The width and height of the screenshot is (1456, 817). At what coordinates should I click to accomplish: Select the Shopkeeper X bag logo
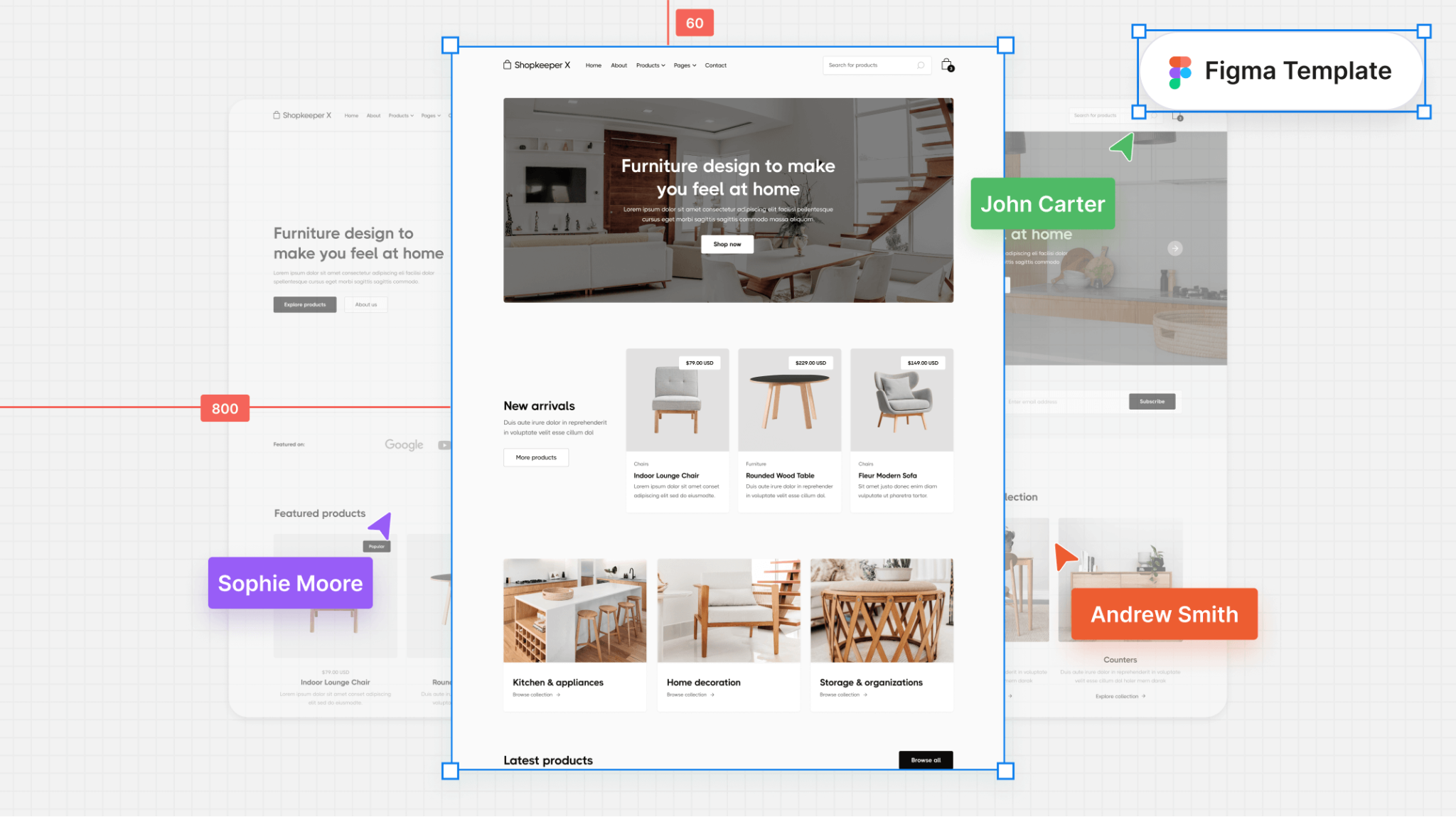507,65
